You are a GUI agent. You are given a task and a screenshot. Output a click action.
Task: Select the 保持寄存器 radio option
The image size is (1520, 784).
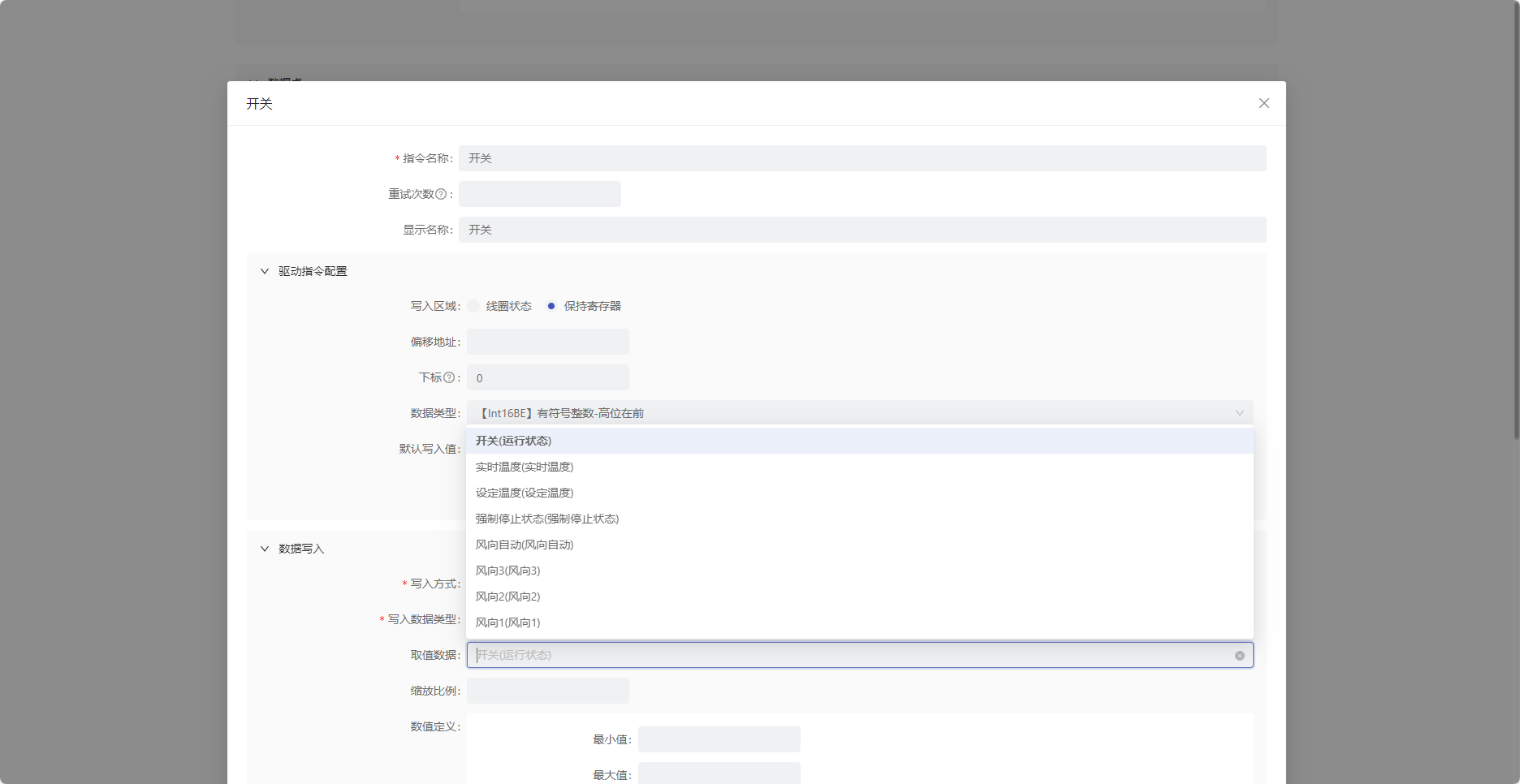click(551, 306)
